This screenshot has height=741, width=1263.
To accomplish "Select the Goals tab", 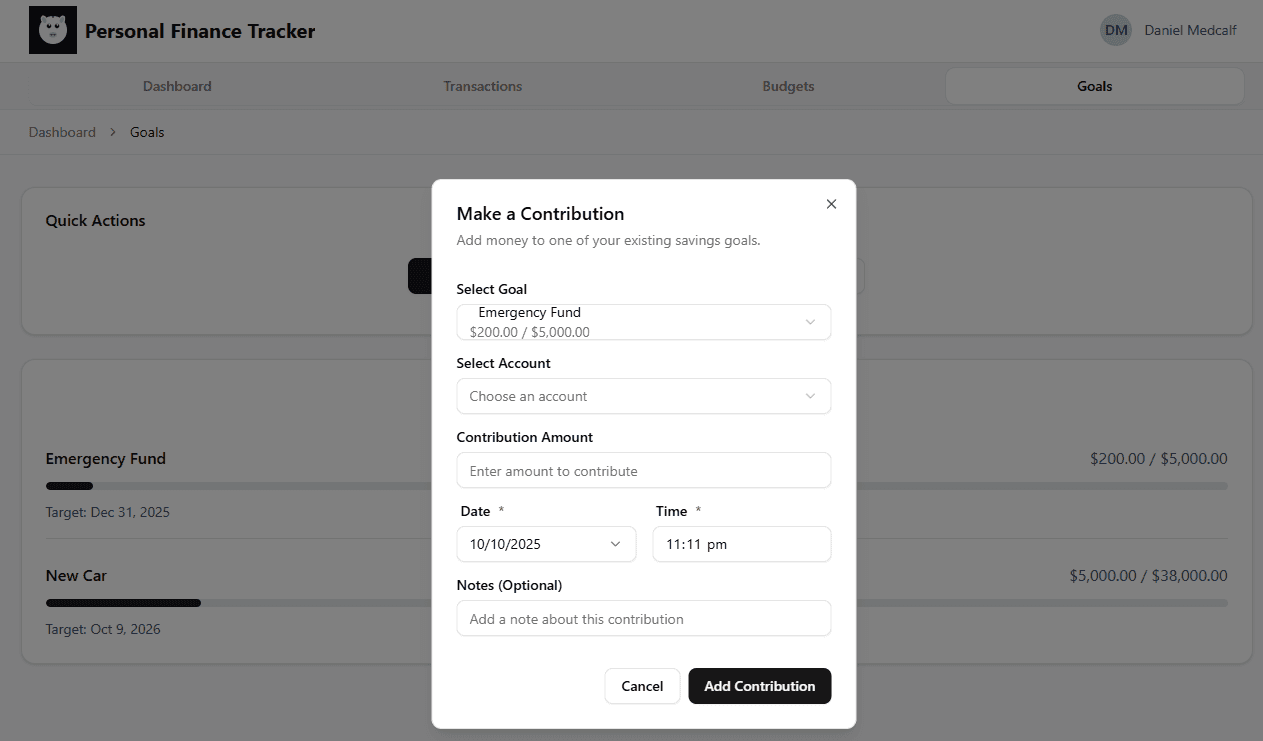I will point(1094,86).
